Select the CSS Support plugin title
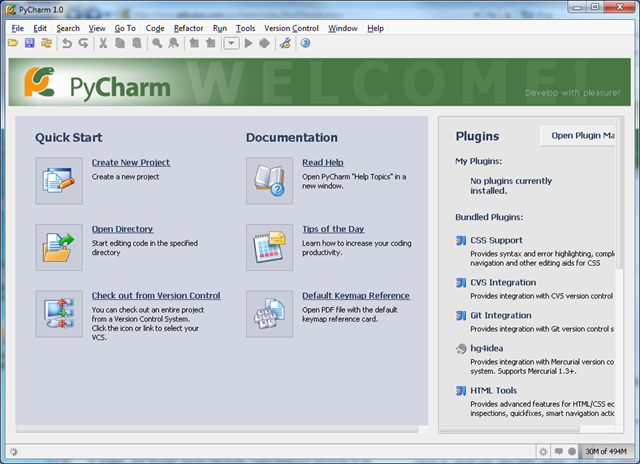The image size is (640, 464). (x=496, y=240)
